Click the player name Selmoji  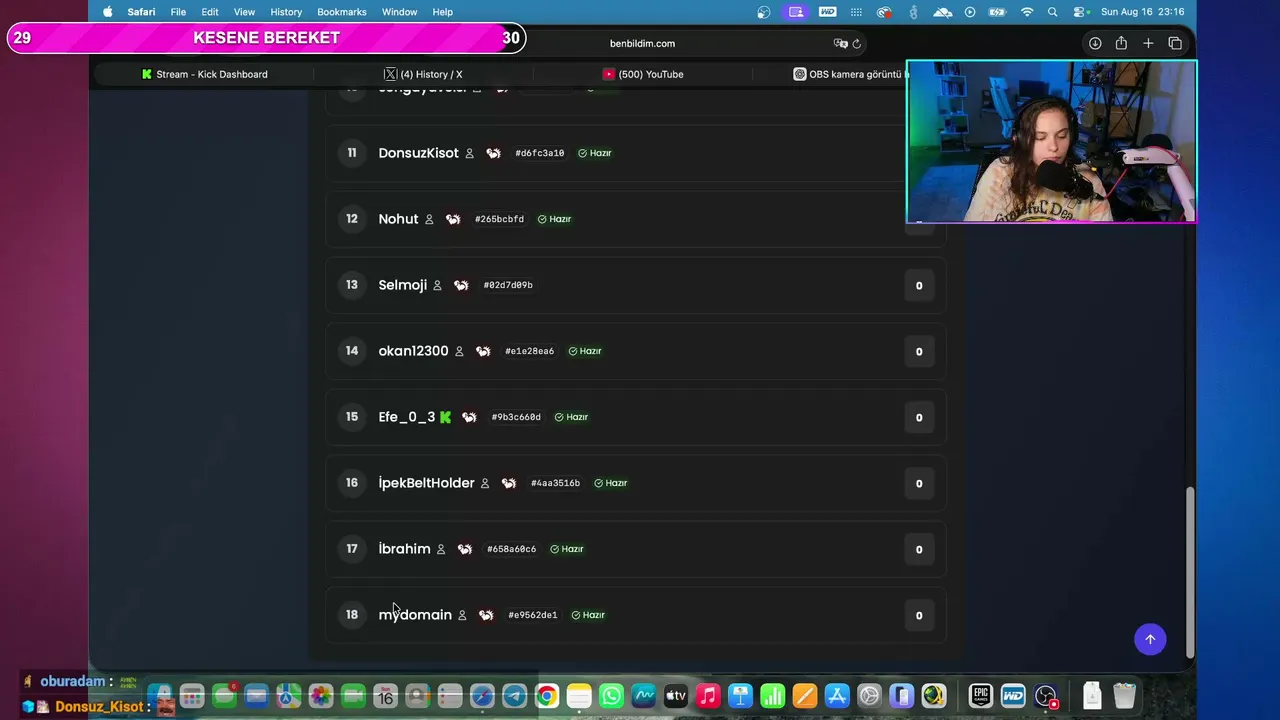click(x=403, y=285)
